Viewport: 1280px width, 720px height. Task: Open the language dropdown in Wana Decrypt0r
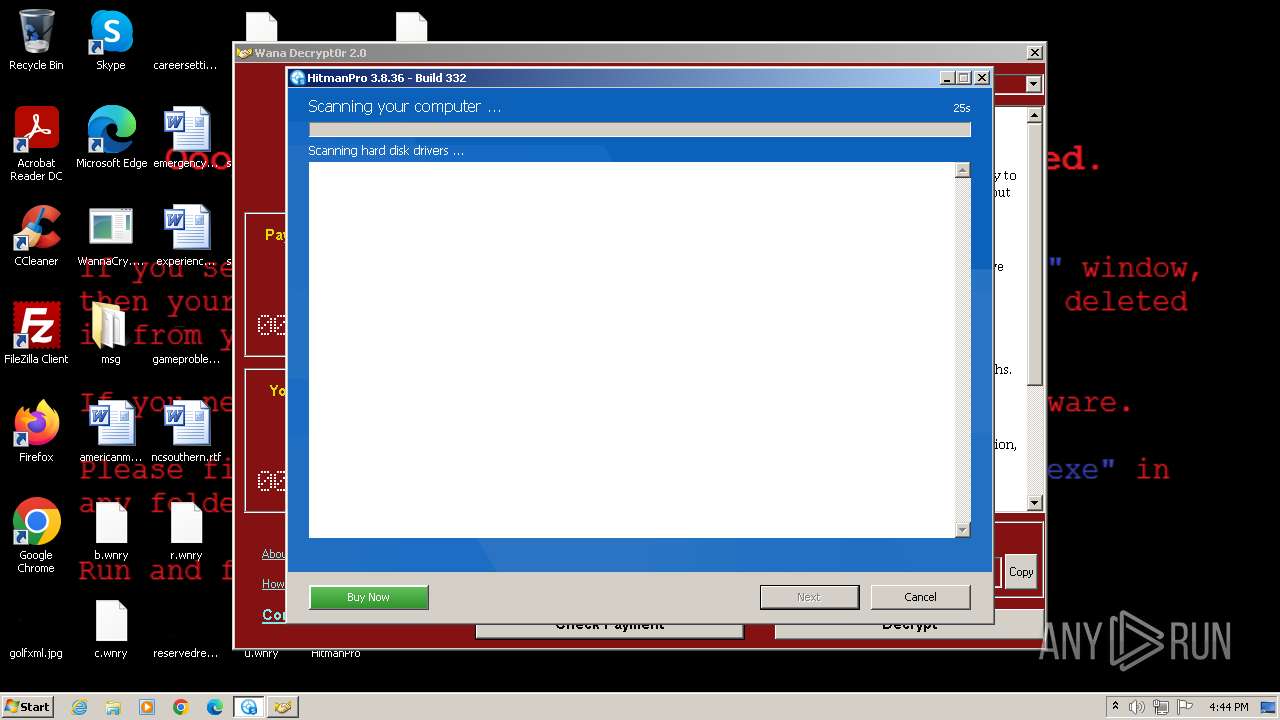(x=1034, y=84)
